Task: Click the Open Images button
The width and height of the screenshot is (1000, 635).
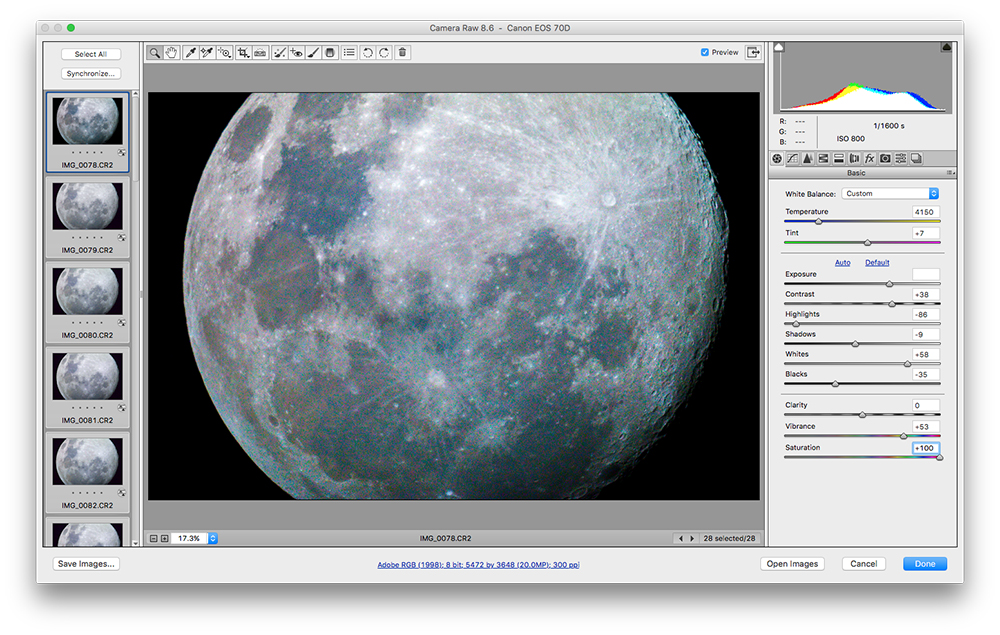Action: coord(792,564)
